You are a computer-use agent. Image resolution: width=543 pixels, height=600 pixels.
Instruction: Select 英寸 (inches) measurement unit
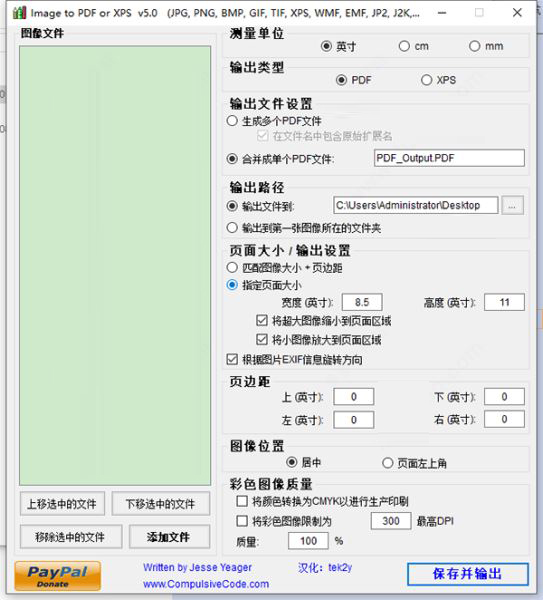326,46
